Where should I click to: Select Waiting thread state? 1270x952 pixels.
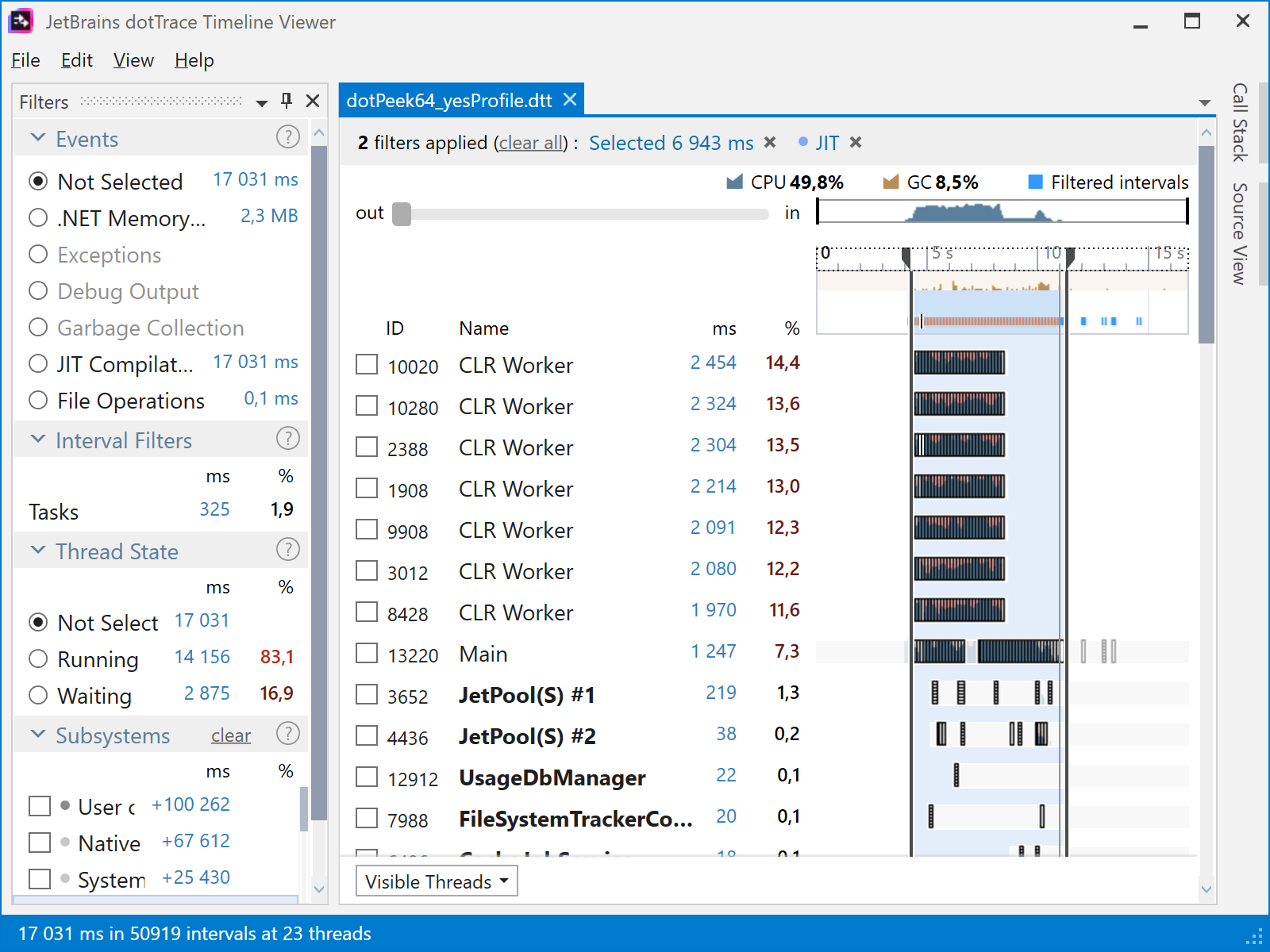point(38,695)
